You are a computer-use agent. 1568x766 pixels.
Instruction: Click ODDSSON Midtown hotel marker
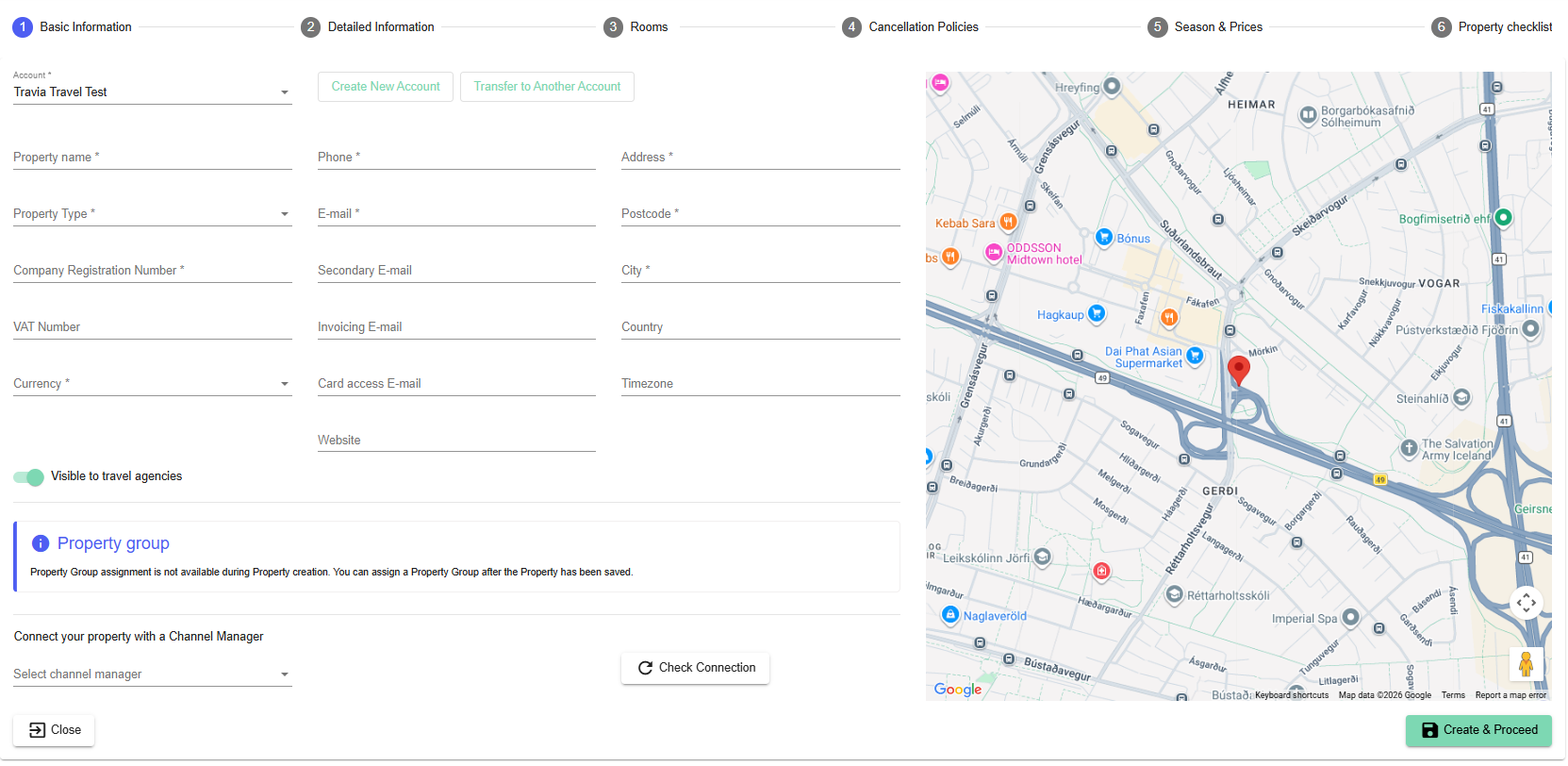coord(993,252)
